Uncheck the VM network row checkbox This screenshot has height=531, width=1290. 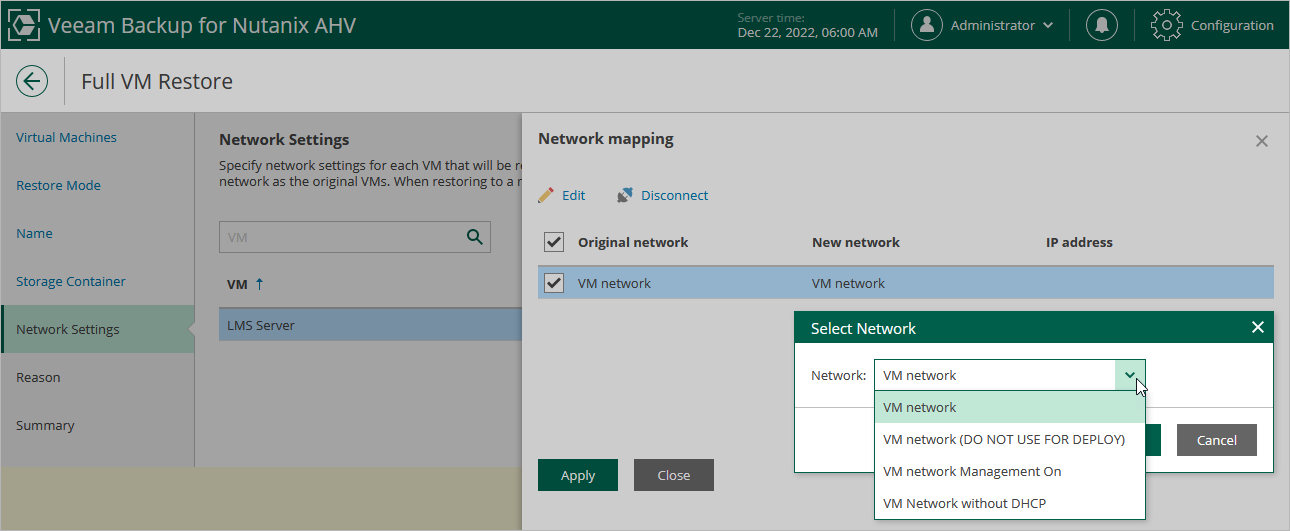pos(553,283)
